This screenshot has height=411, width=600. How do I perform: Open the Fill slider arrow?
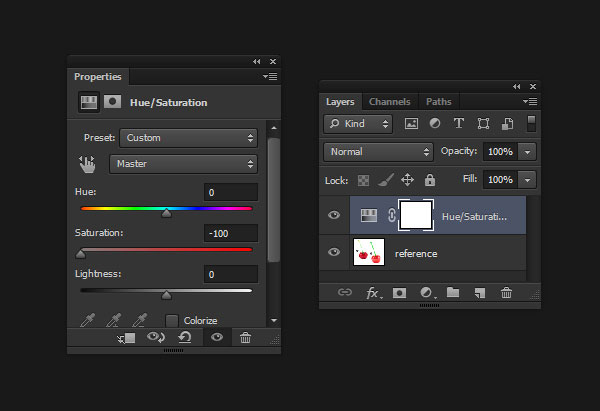[527, 180]
